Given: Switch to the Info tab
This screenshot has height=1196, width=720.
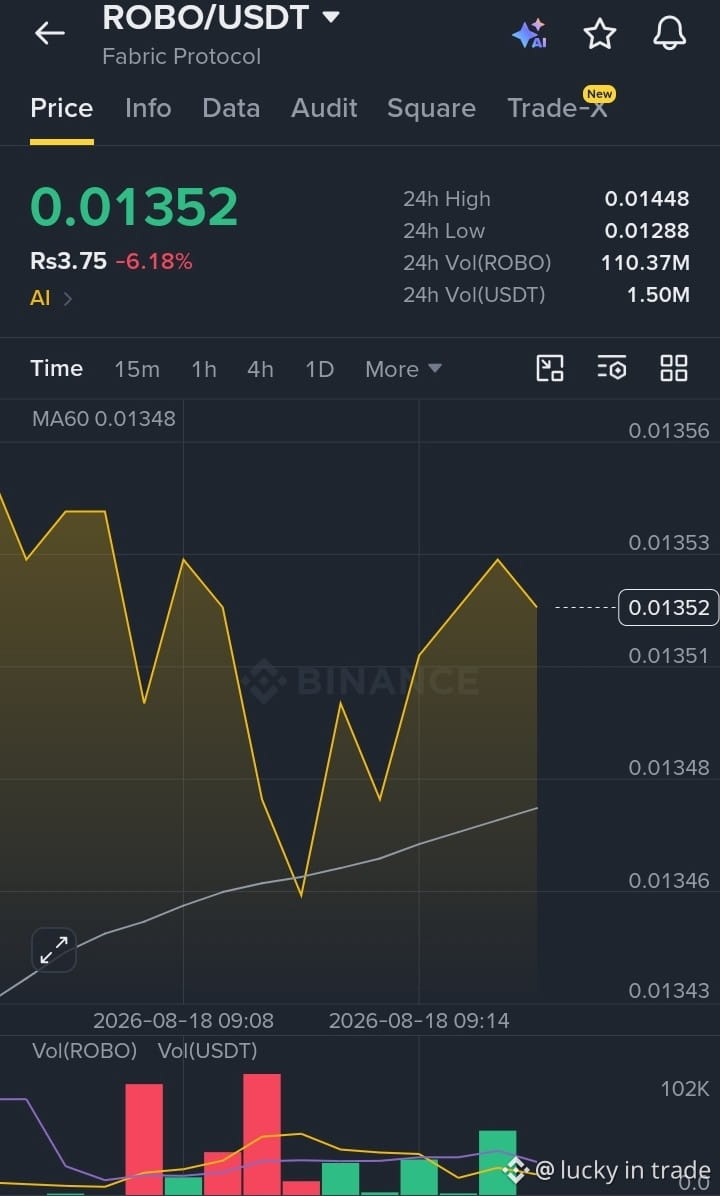Looking at the screenshot, I should click(148, 108).
